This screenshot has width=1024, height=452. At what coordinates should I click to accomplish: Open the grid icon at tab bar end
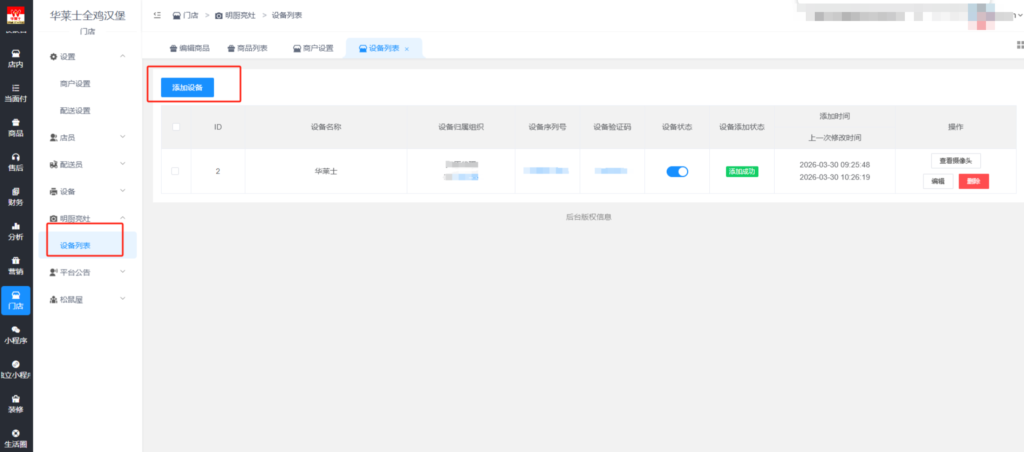1019,44
